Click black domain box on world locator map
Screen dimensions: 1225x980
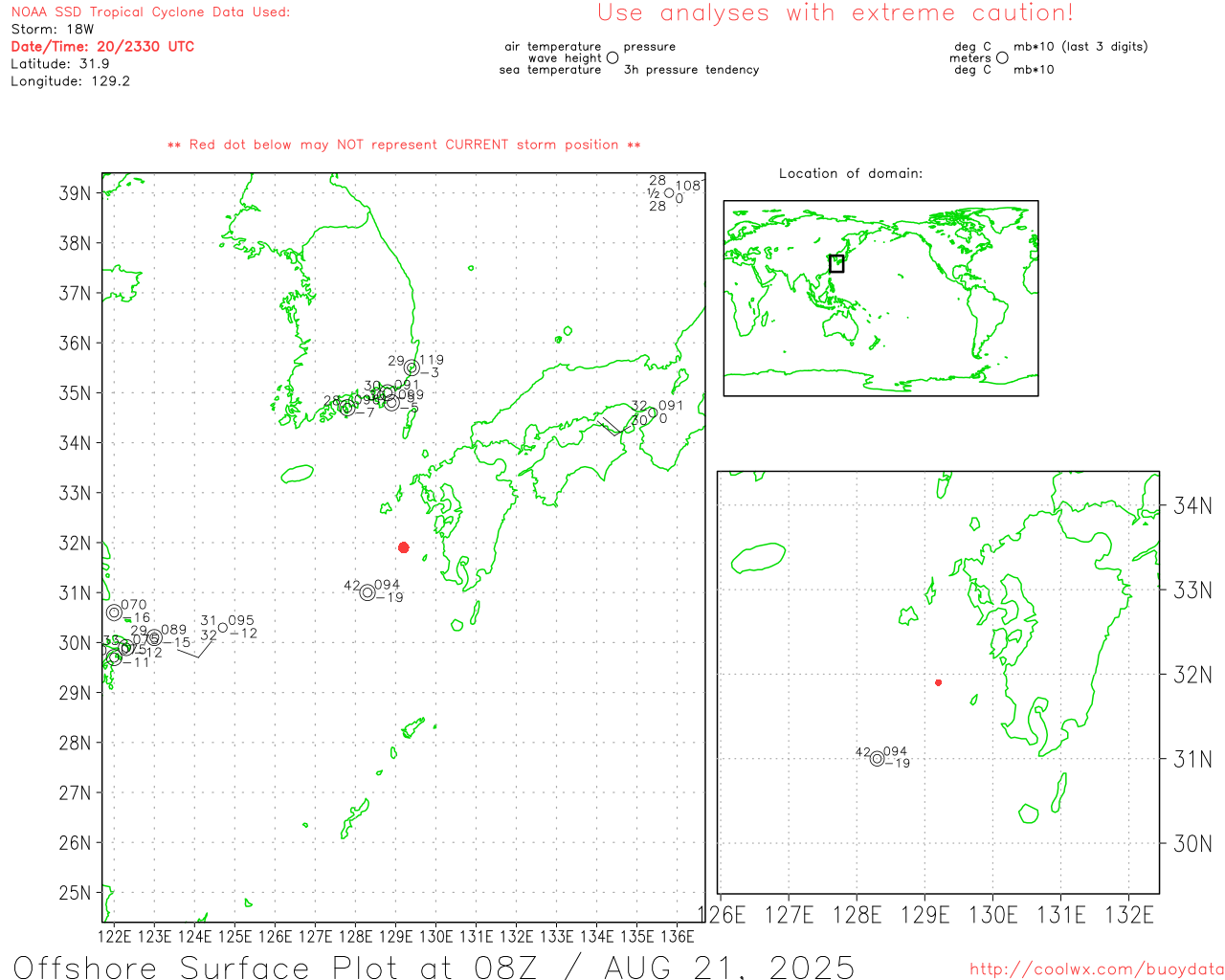point(836,263)
